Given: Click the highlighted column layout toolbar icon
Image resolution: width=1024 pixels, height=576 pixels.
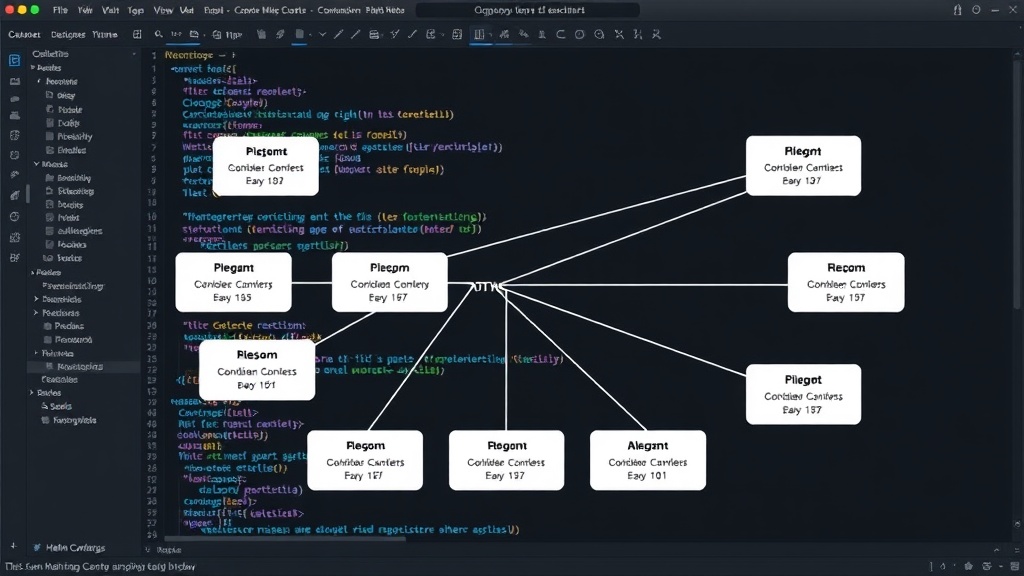Looking at the screenshot, I should (x=479, y=34).
